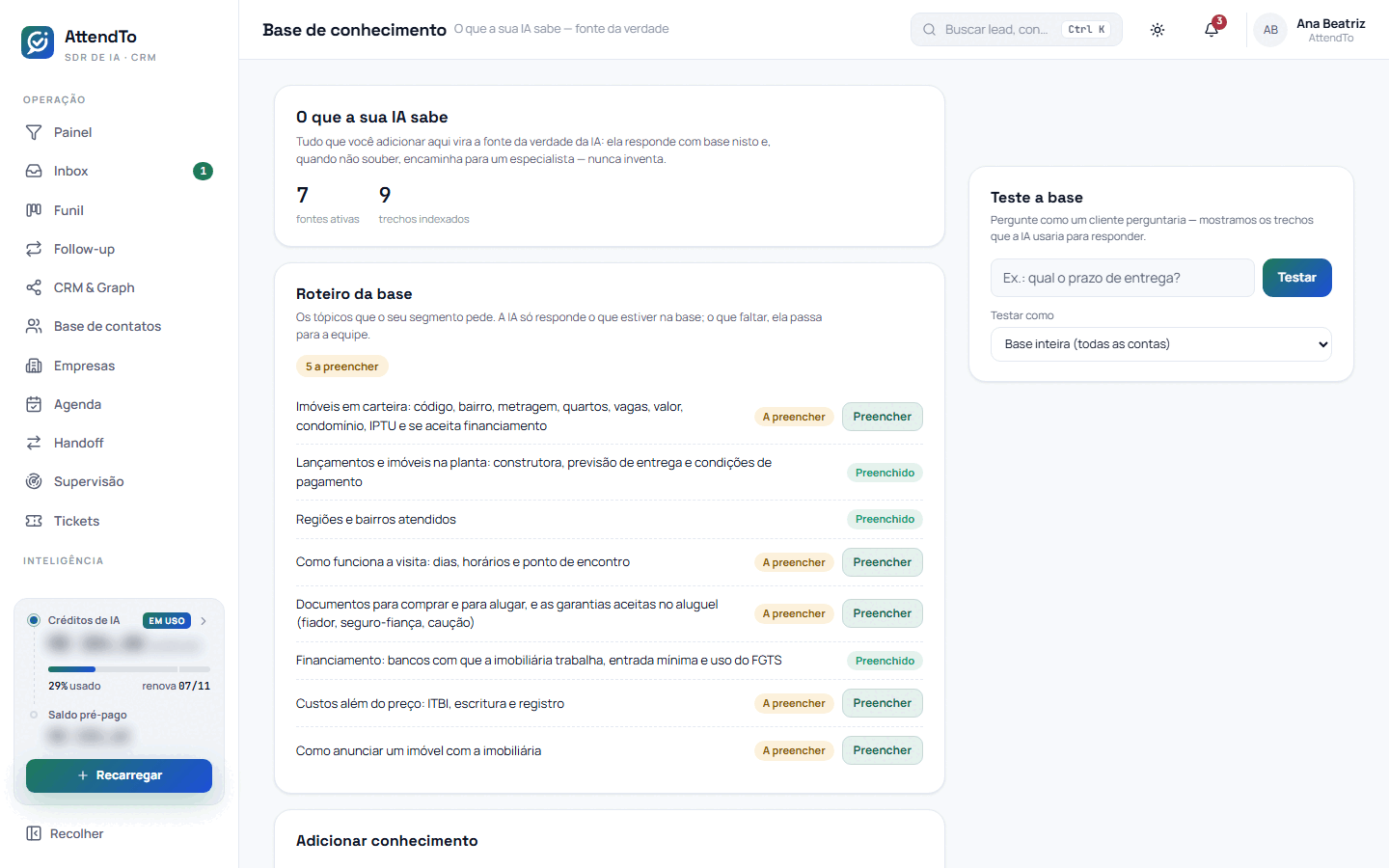Navigate to Tickets in the sidebar
The height and width of the screenshot is (868, 1389).
pos(120,521)
